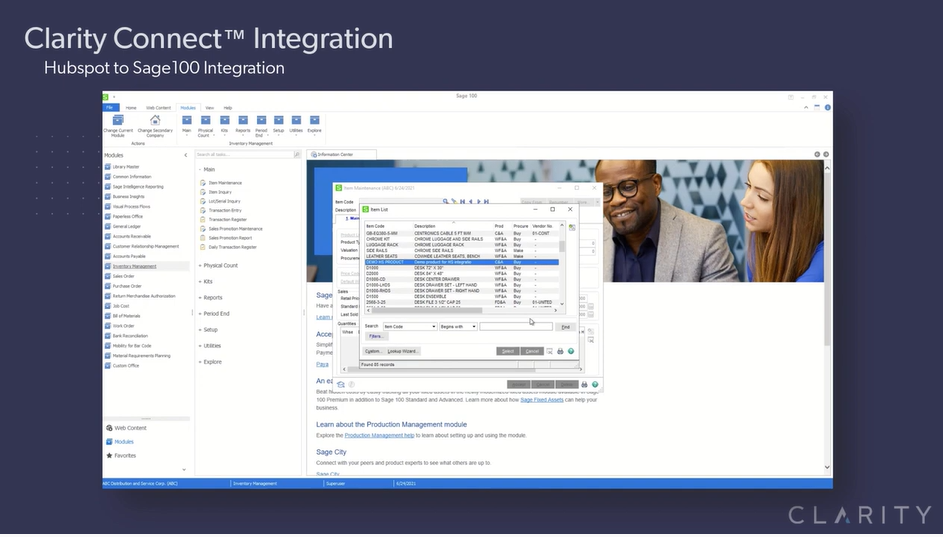
Task: Click the Custom Office module icon
Action: tap(108, 365)
